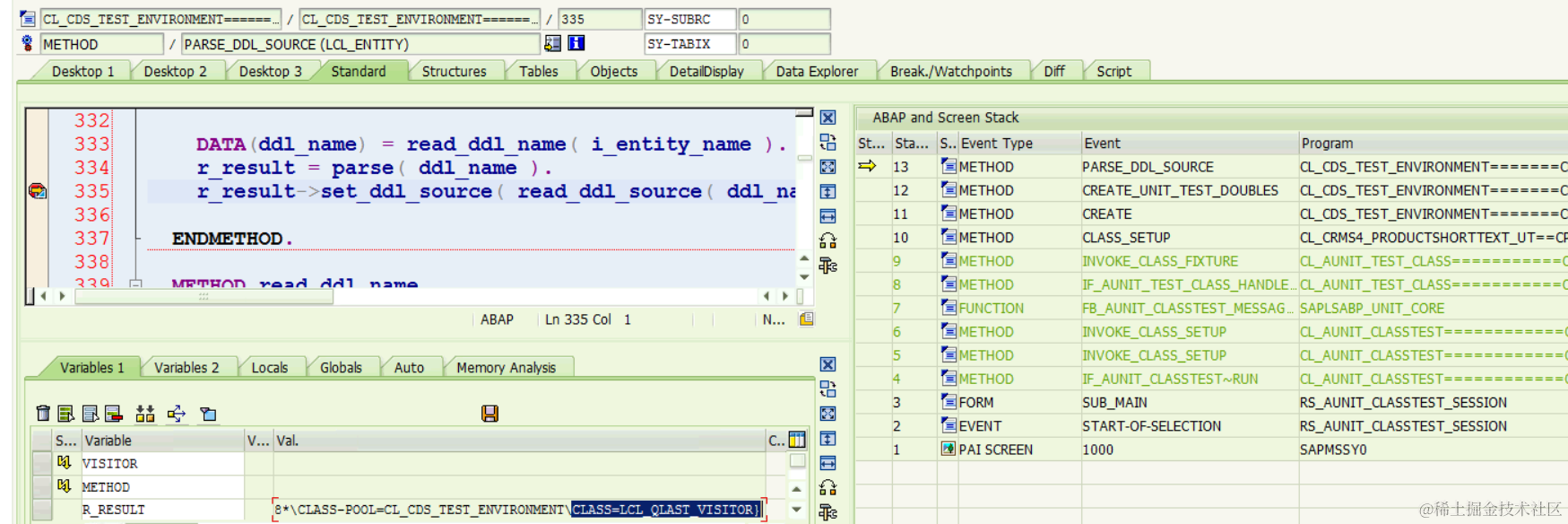Click the R_RESULT value field
Viewport: 1568px width, 524px height.
519,510
